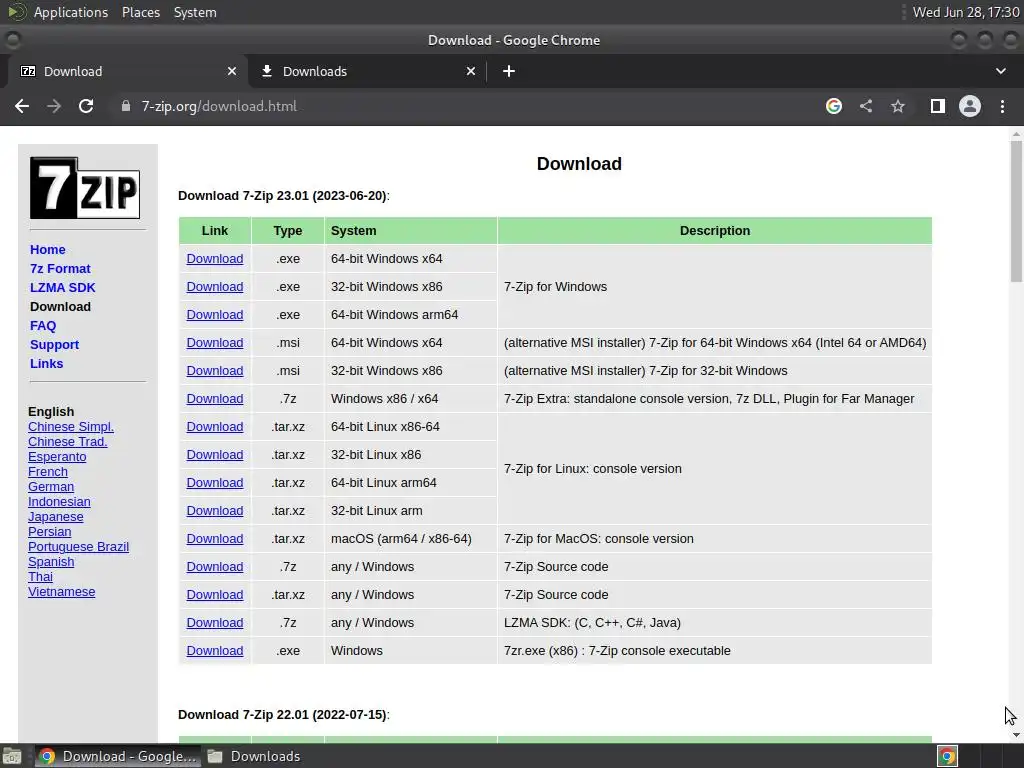The image size is (1024, 768).
Task: Download .tar.xz for 64-bit Linux x86-64
Action: click(215, 426)
